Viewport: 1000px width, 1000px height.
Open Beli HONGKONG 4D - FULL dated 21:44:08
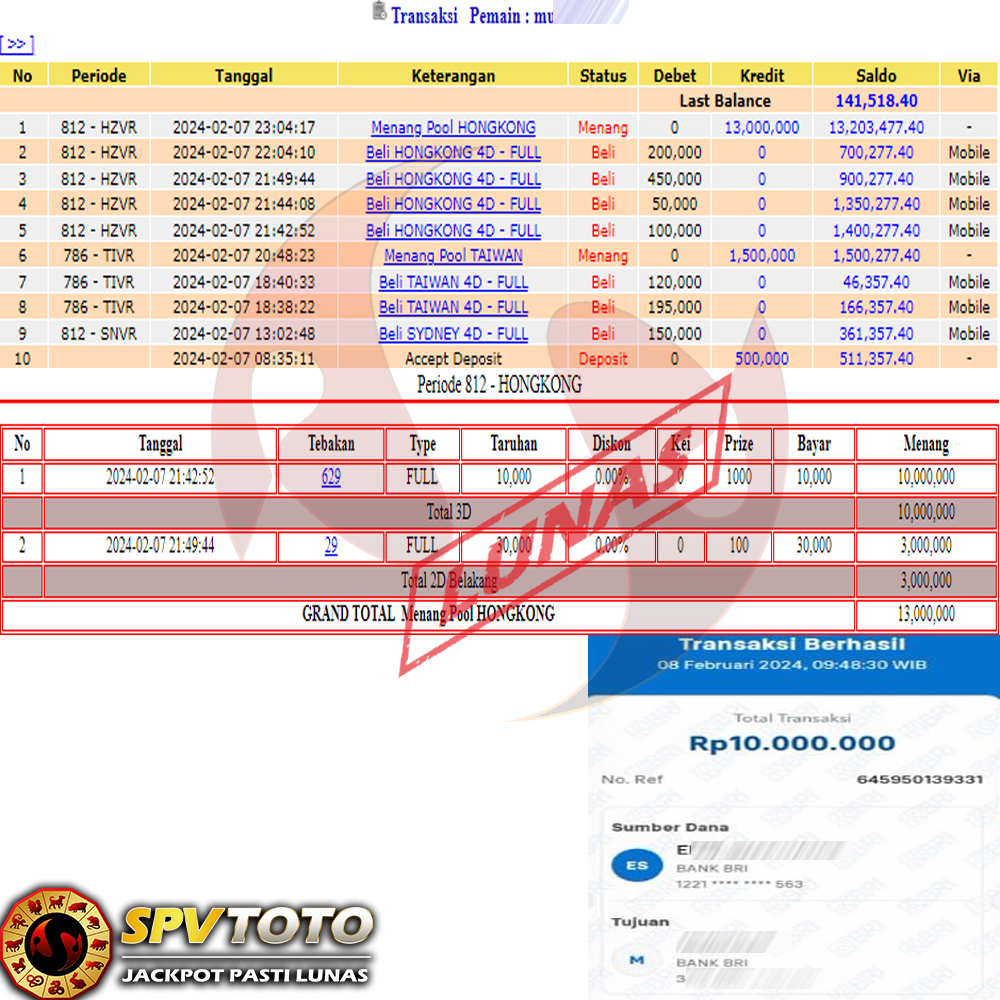click(x=453, y=204)
